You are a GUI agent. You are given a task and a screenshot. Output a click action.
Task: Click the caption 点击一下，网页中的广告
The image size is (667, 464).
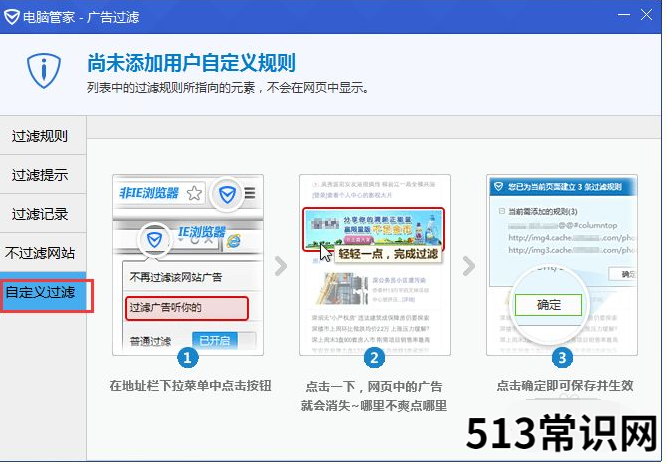(x=374, y=387)
